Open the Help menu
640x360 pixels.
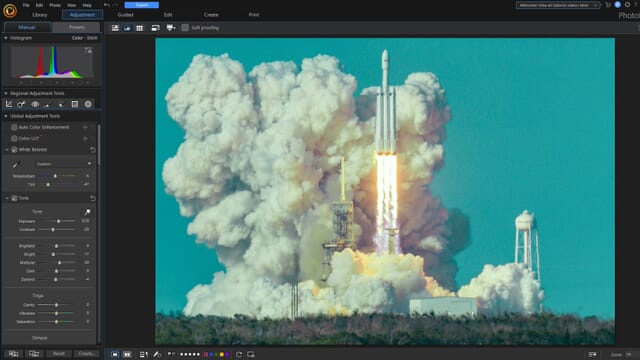87,5
